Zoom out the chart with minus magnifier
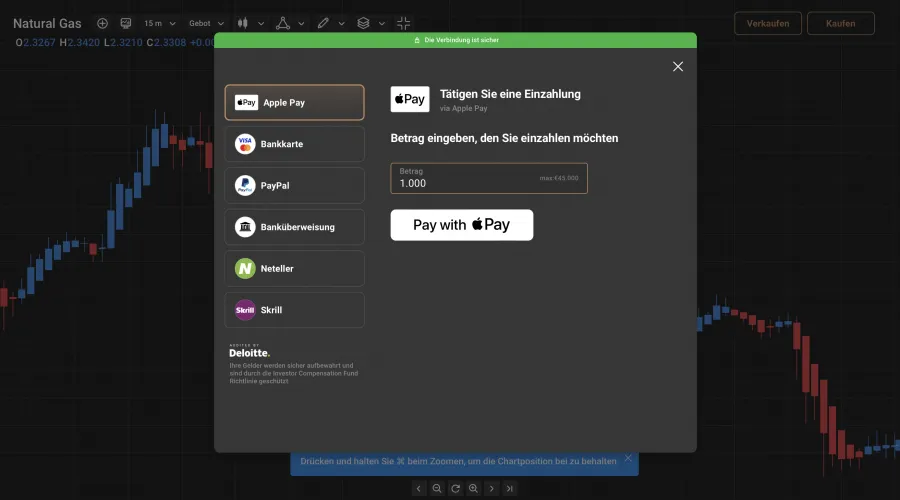 (437, 488)
